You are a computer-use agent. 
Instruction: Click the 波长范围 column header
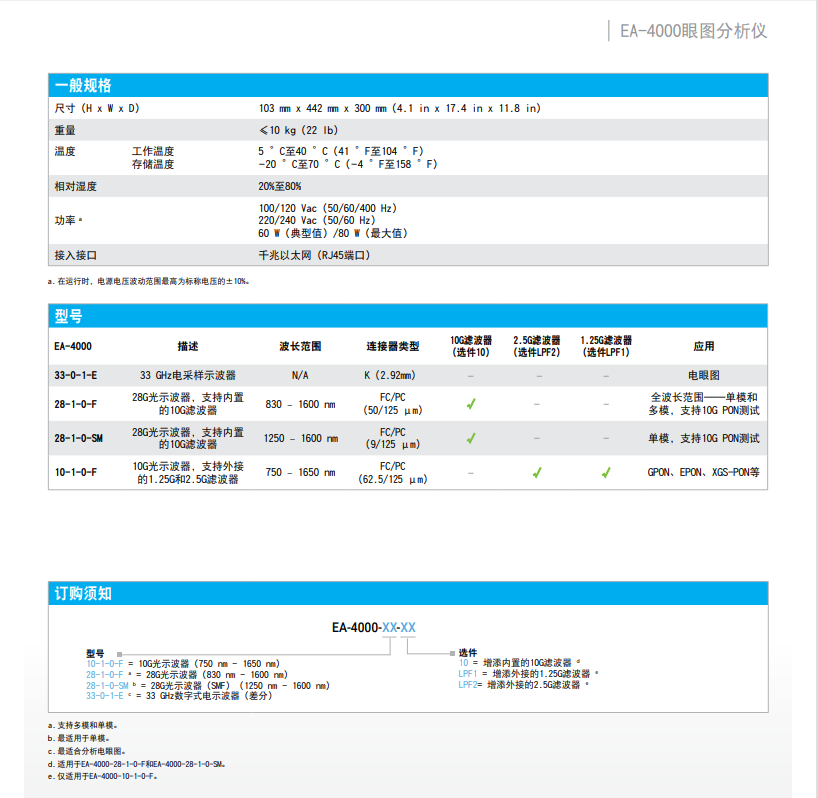(300, 346)
